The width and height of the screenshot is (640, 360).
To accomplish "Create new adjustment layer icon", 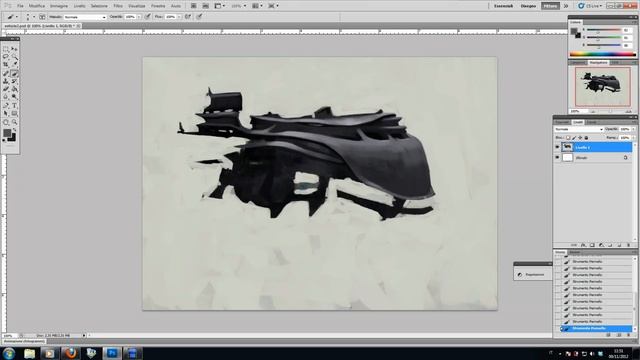I will click(601, 245).
